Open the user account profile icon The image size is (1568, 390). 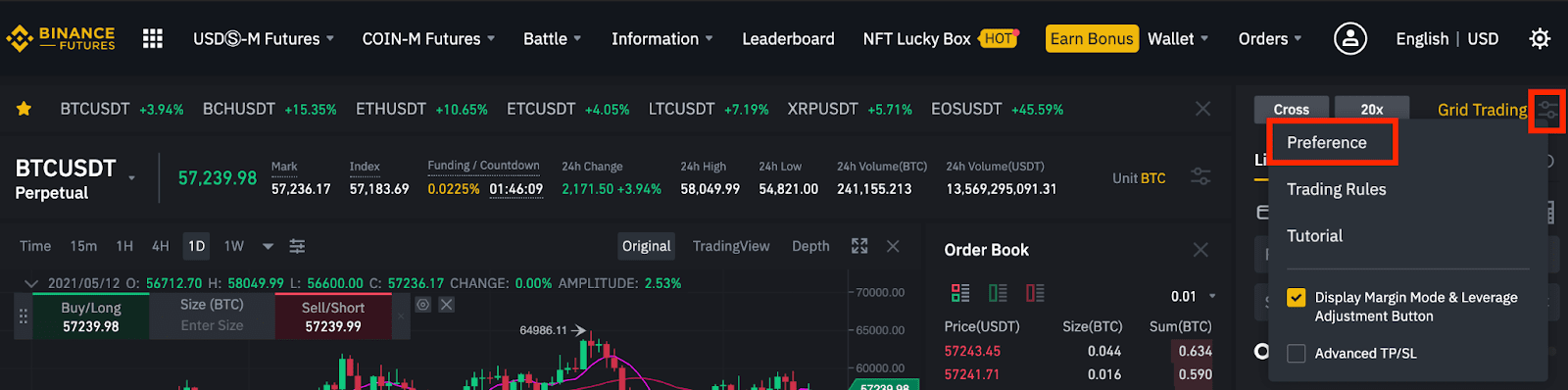(1349, 38)
